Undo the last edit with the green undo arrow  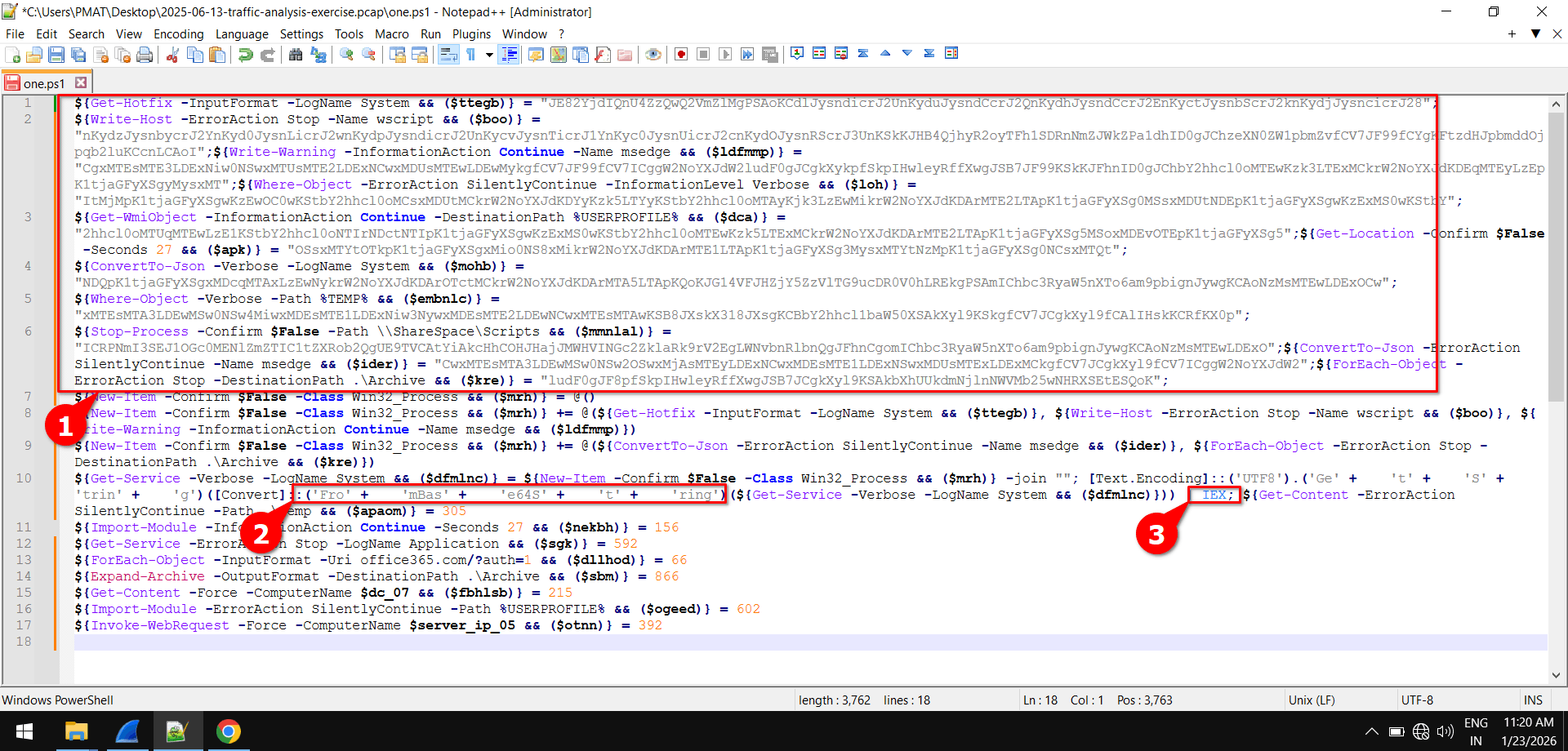[x=244, y=54]
